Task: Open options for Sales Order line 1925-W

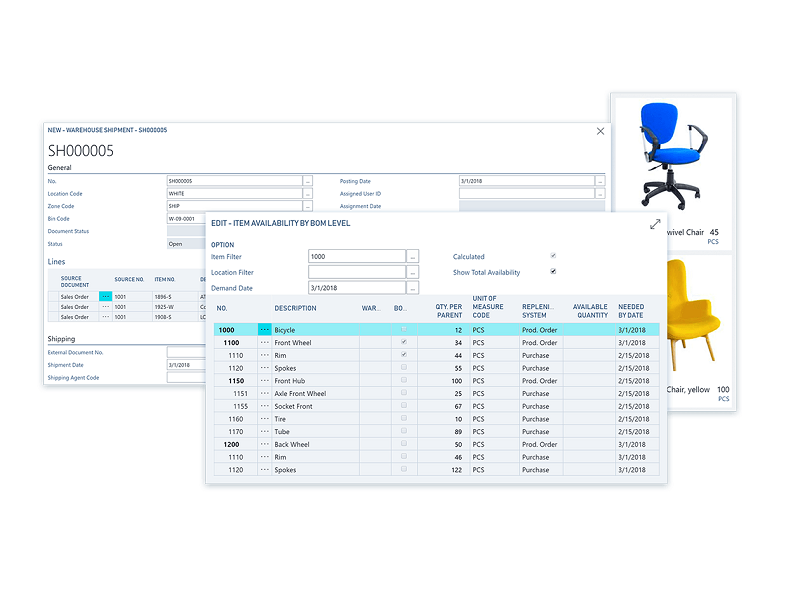Action: coord(106,307)
